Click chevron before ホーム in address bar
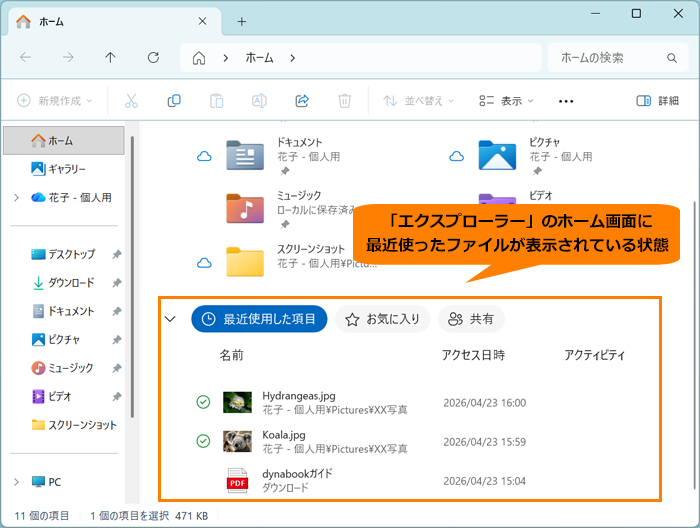This screenshot has height=528, width=700. [x=226, y=58]
